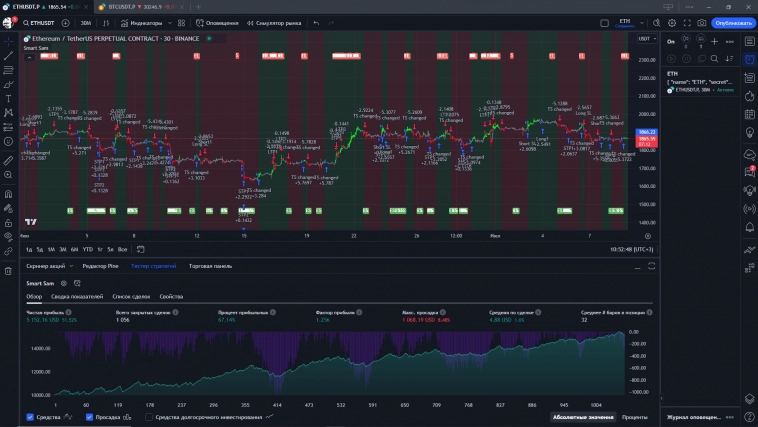Enable Средства долгосрочного инвестирования checkbox
The height and width of the screenshot is (427, 758).
point(149,417)
